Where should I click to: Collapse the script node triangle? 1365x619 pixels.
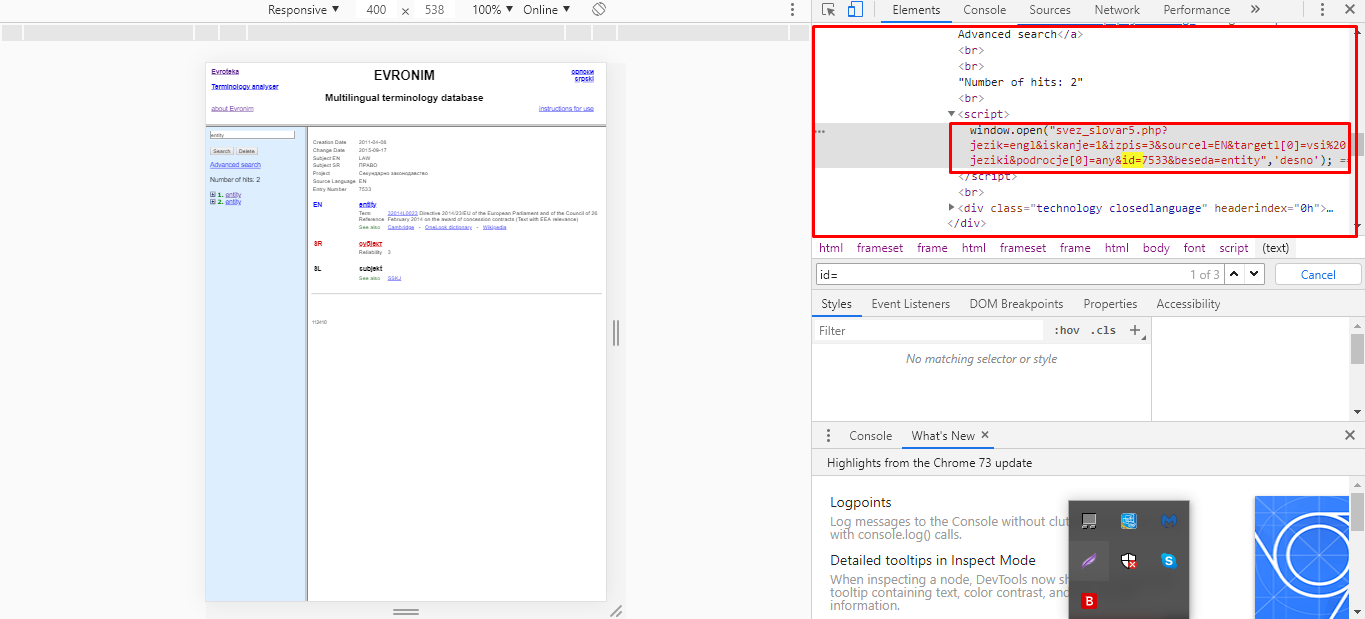click(952, 114)
